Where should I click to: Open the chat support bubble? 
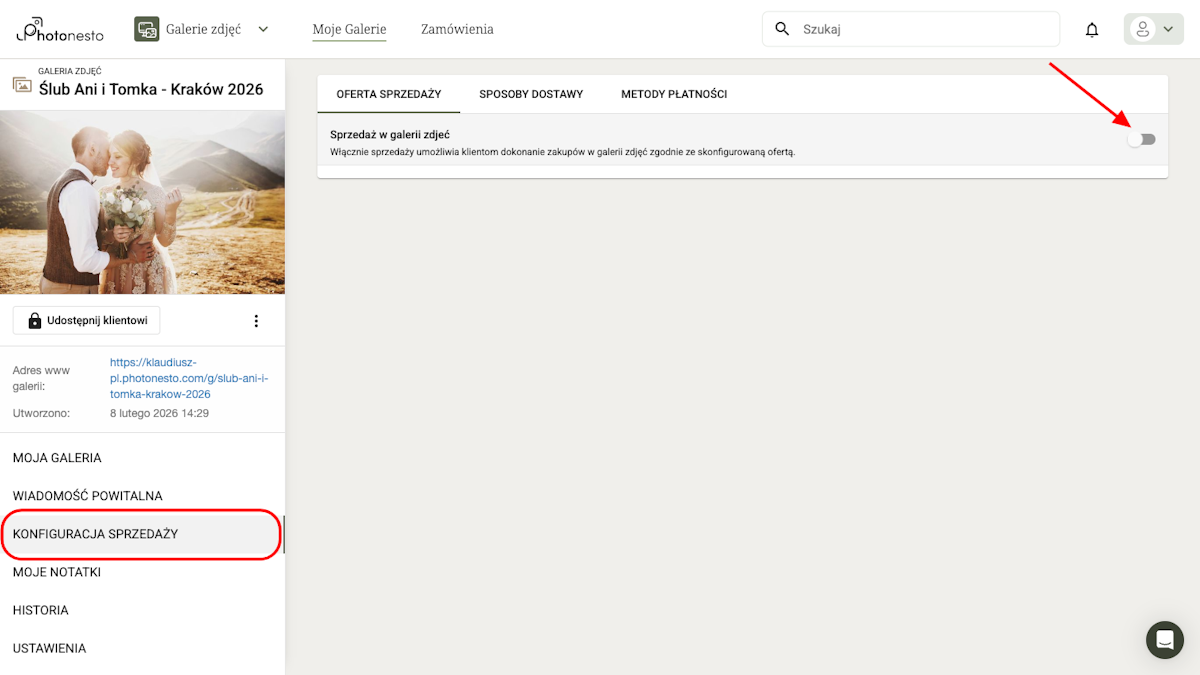pos(1164,640)
